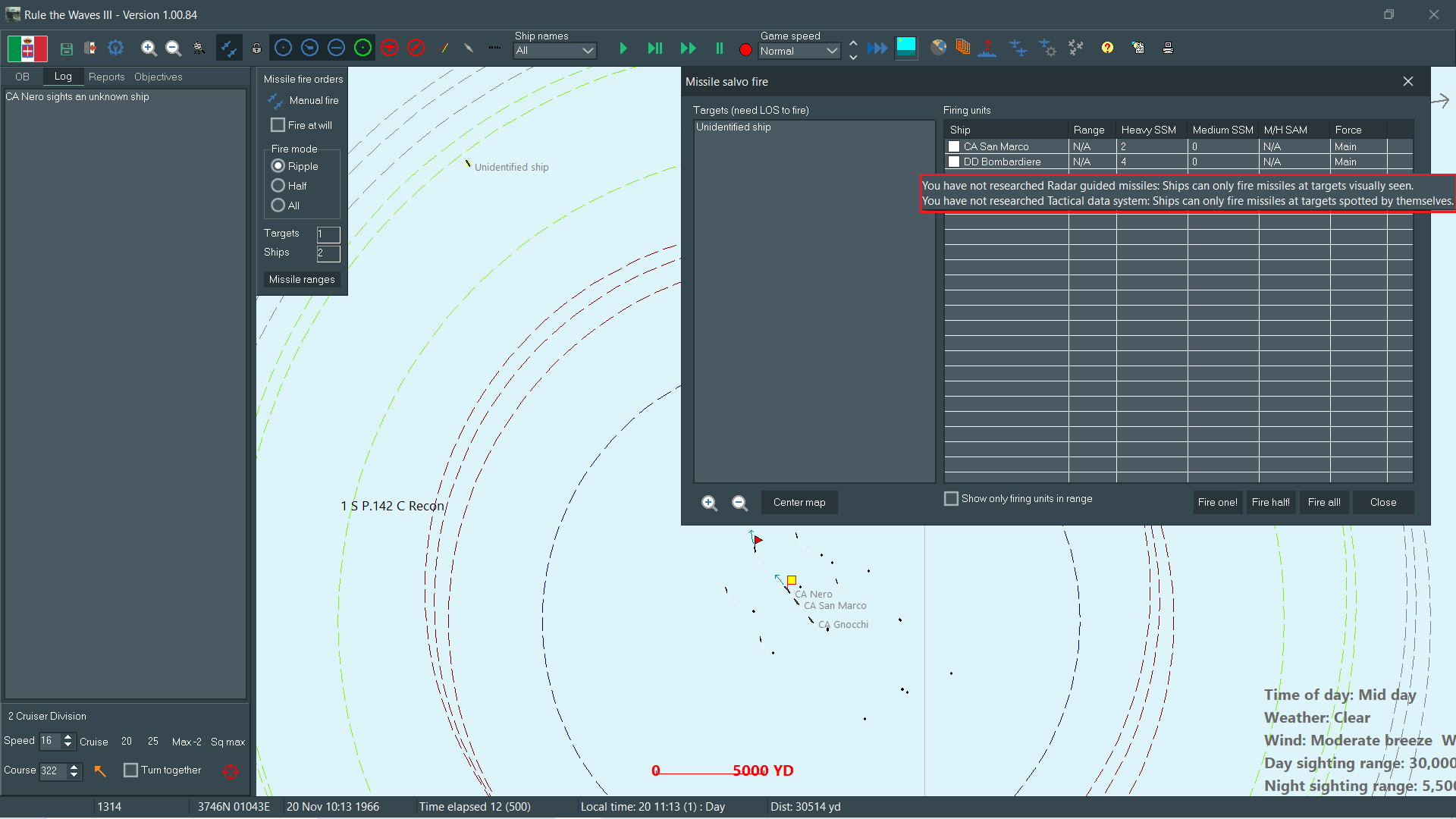Check the DD Bombardiere firing unit
Screen dimensions: 1456x819
pyautogui.click(x=954, y=162)
